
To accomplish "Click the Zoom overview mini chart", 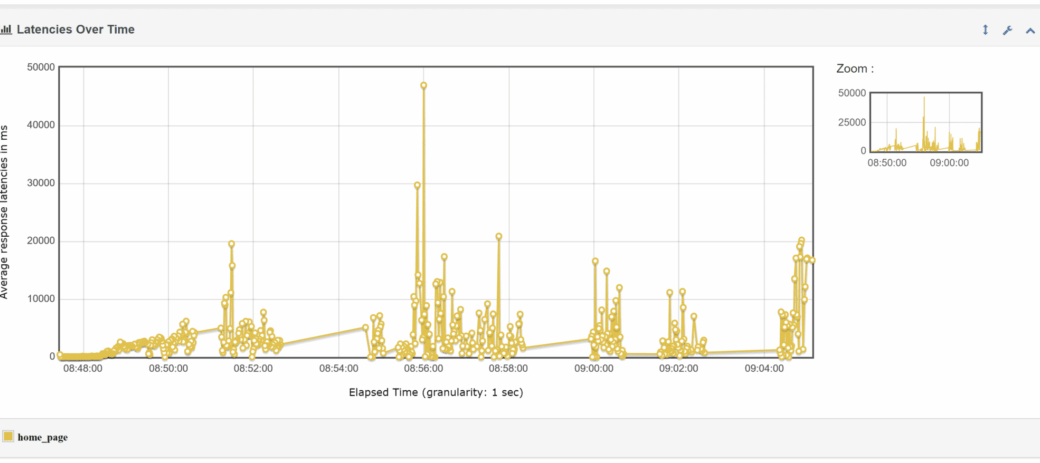I will (x=925, y=121).
